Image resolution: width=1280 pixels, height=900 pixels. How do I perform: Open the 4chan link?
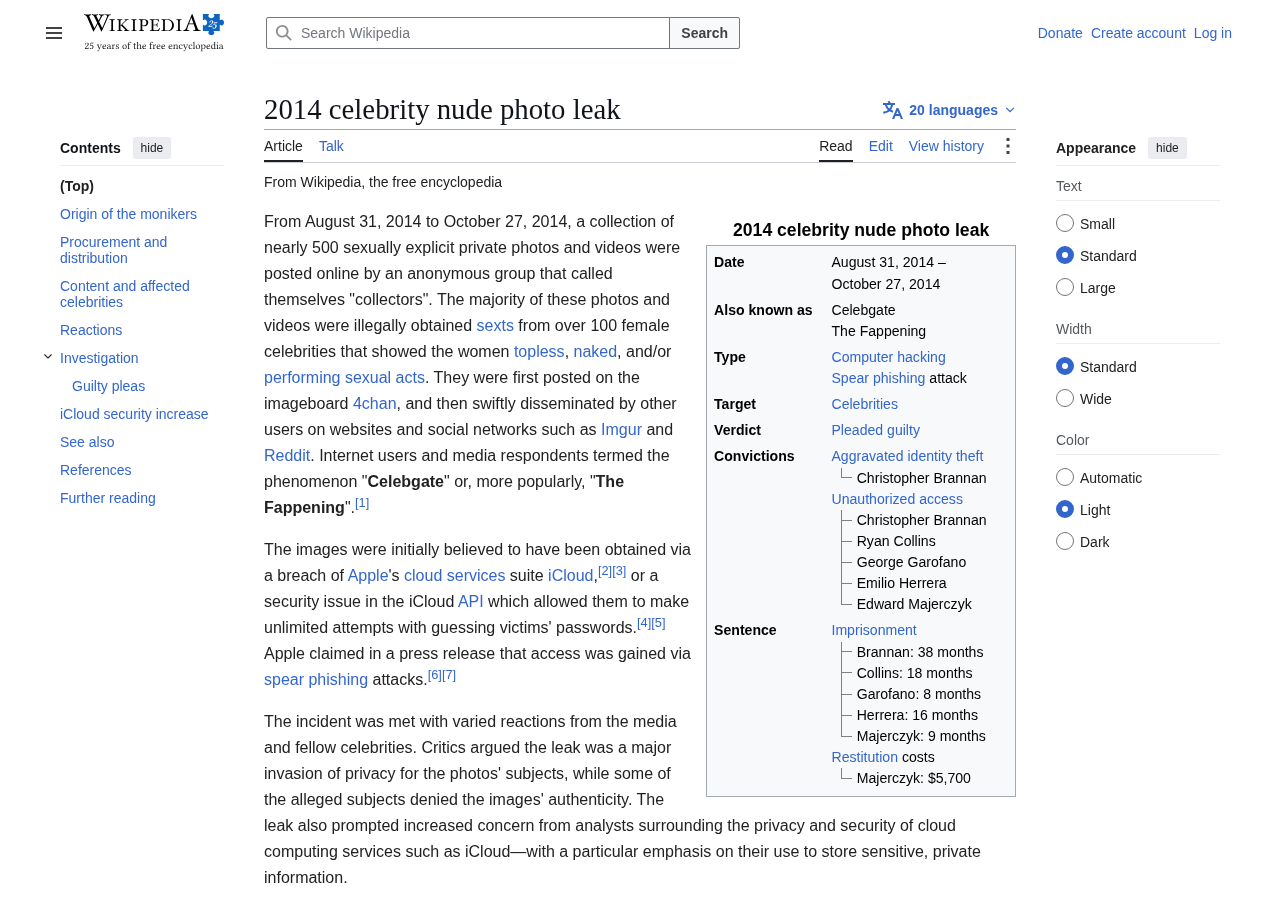tap(375, 403)
